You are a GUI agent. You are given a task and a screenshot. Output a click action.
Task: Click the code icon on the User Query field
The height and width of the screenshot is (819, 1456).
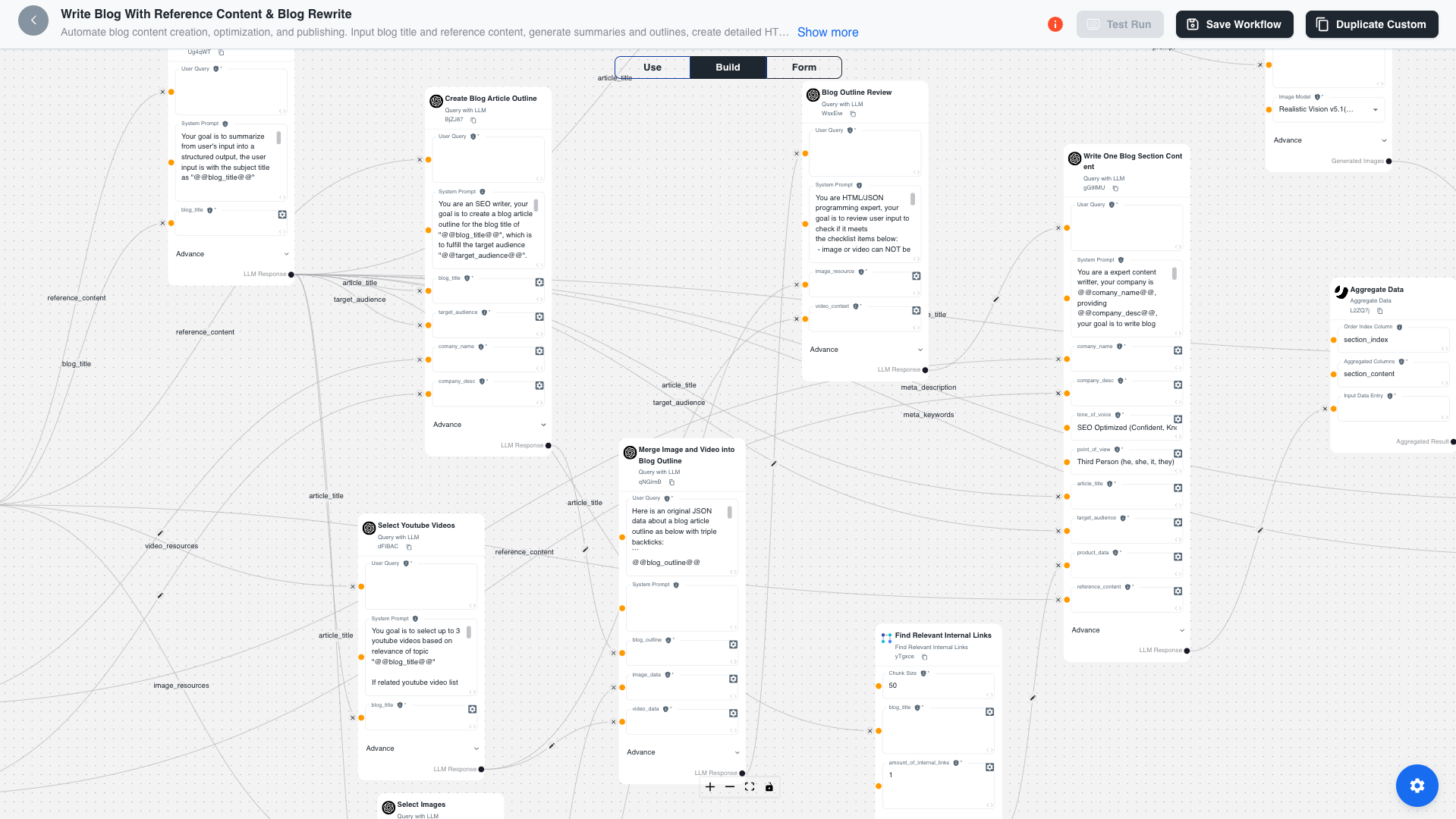click(x=539, y=180)
